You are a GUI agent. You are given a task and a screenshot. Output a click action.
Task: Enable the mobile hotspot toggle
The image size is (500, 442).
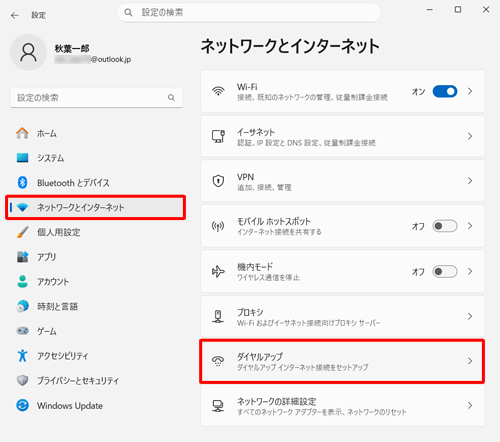445,226
